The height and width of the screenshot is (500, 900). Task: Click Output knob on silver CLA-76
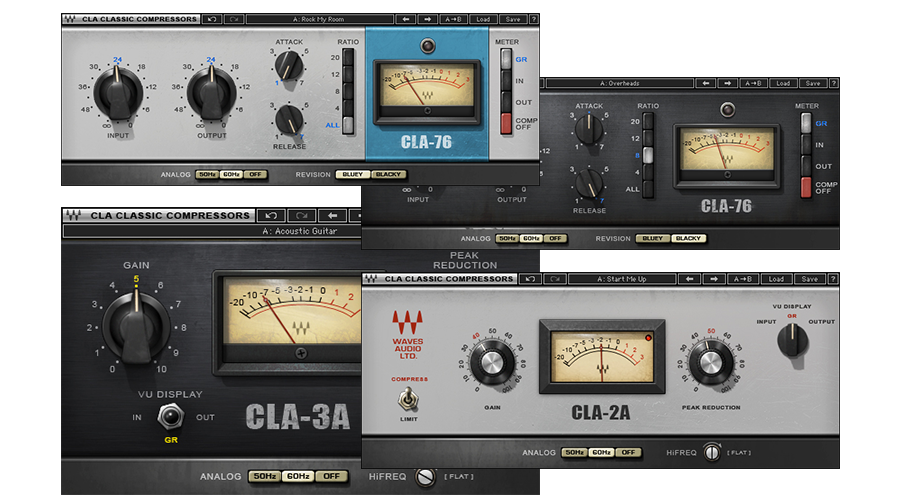coord(211,94)
